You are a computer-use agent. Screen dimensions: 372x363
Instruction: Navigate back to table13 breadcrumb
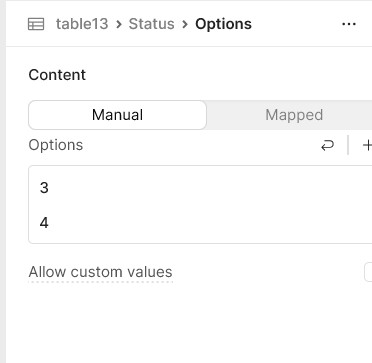[x=82, y=24]
